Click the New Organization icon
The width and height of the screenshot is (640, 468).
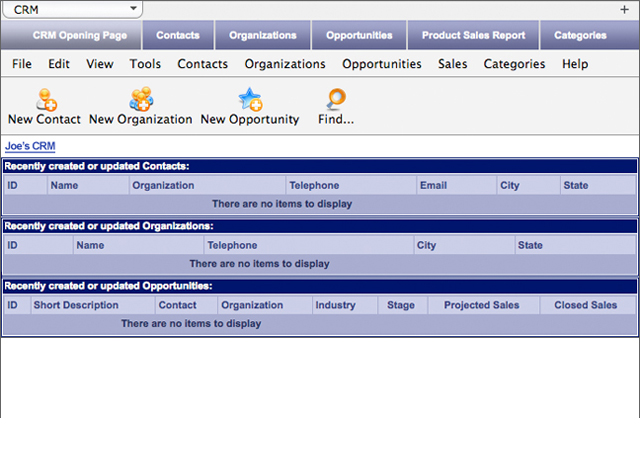coord(141,99)
